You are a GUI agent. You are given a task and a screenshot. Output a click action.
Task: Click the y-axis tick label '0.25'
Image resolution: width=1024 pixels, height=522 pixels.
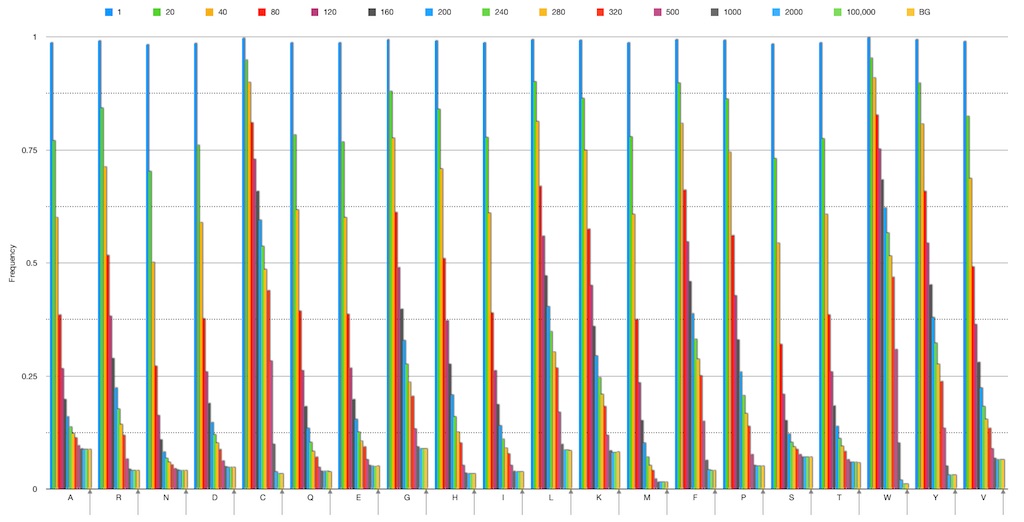(x=30, y=376)
